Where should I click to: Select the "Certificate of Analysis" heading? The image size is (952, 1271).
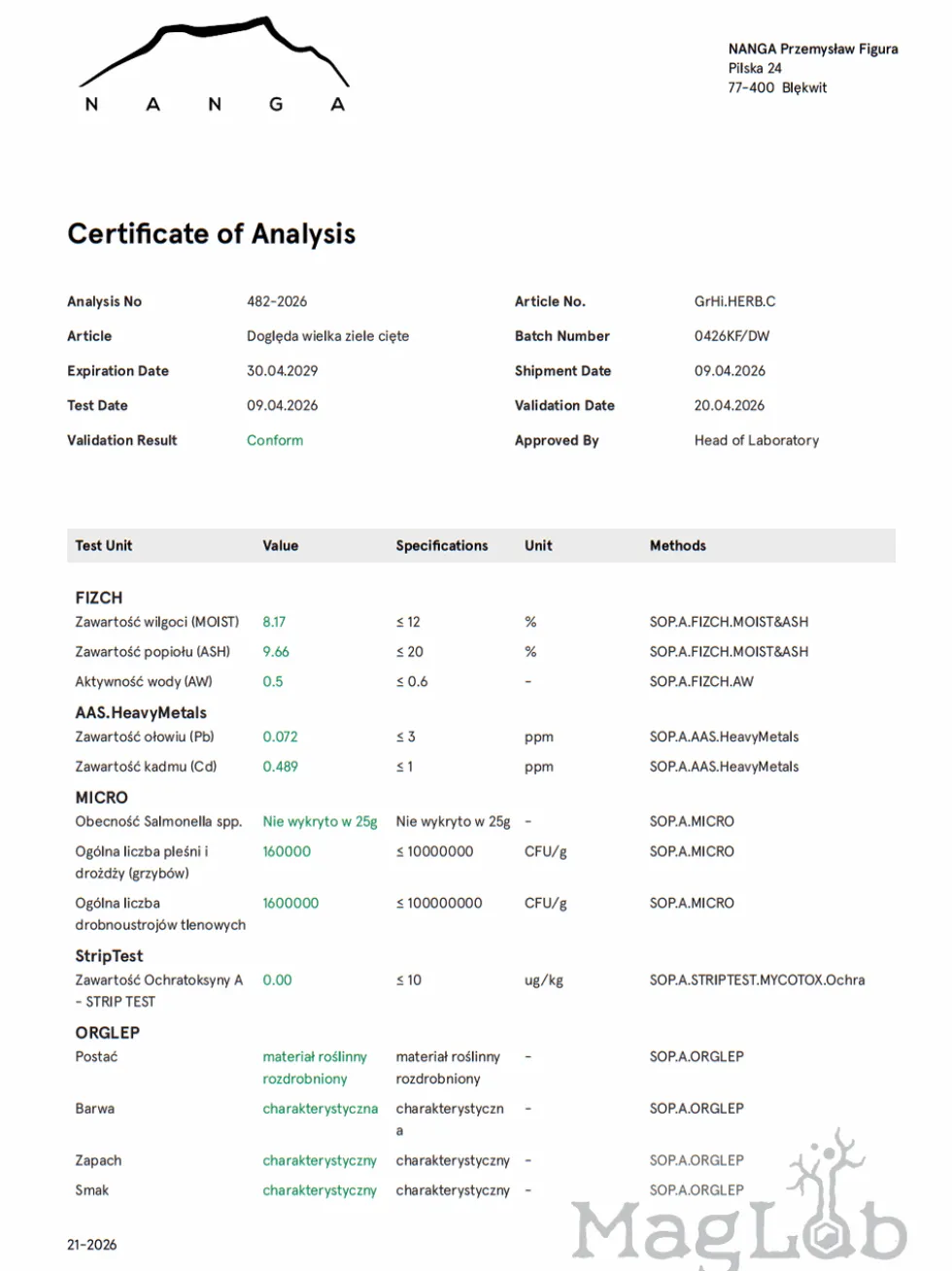point(212,234)
